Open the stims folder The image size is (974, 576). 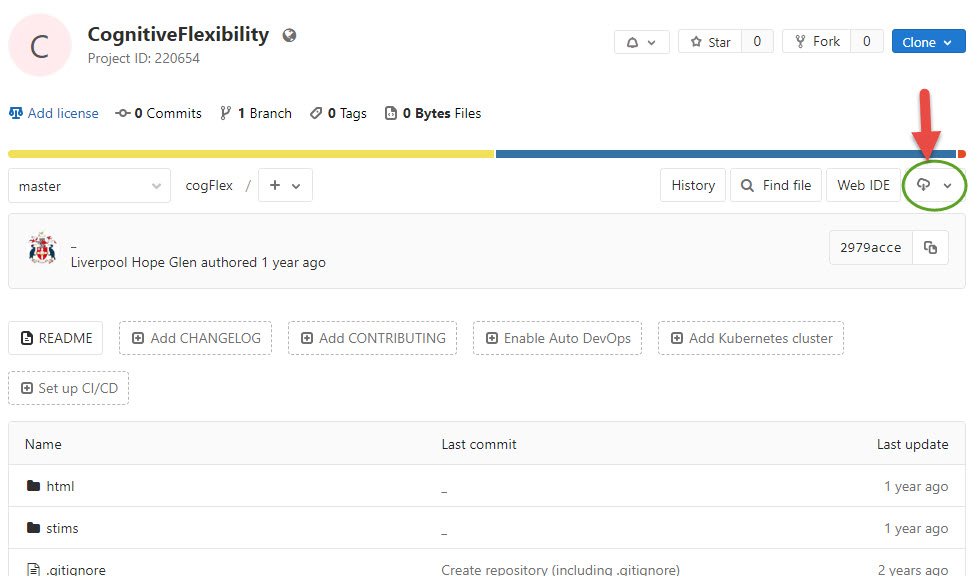(x=62, y=528)
